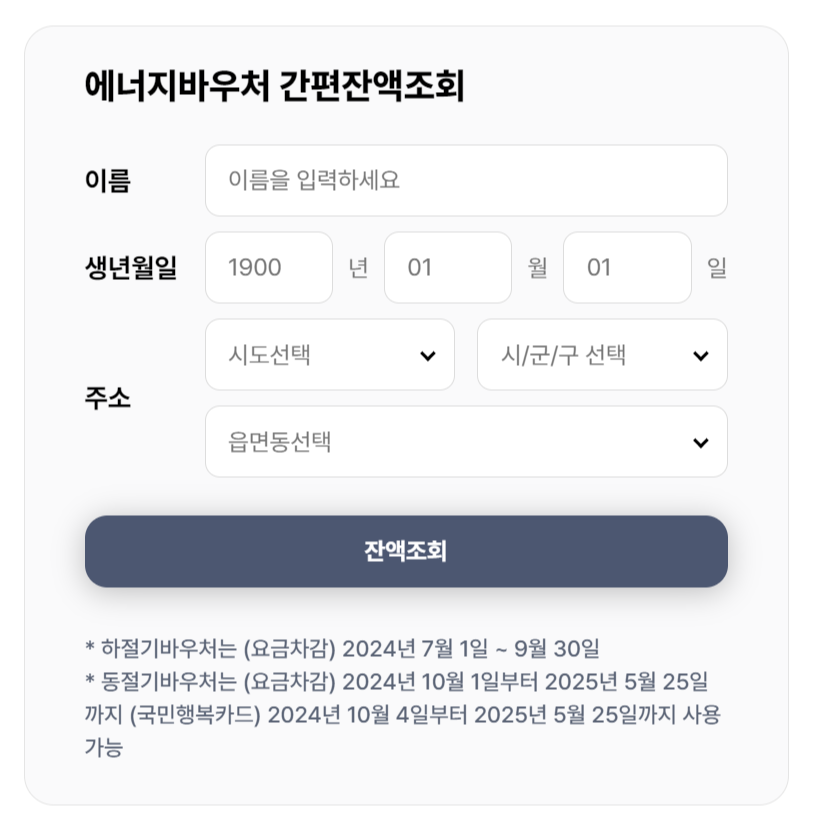
Task: Click the dark 잔액조회 balance inquiry bar
Action: coord(406,551)
